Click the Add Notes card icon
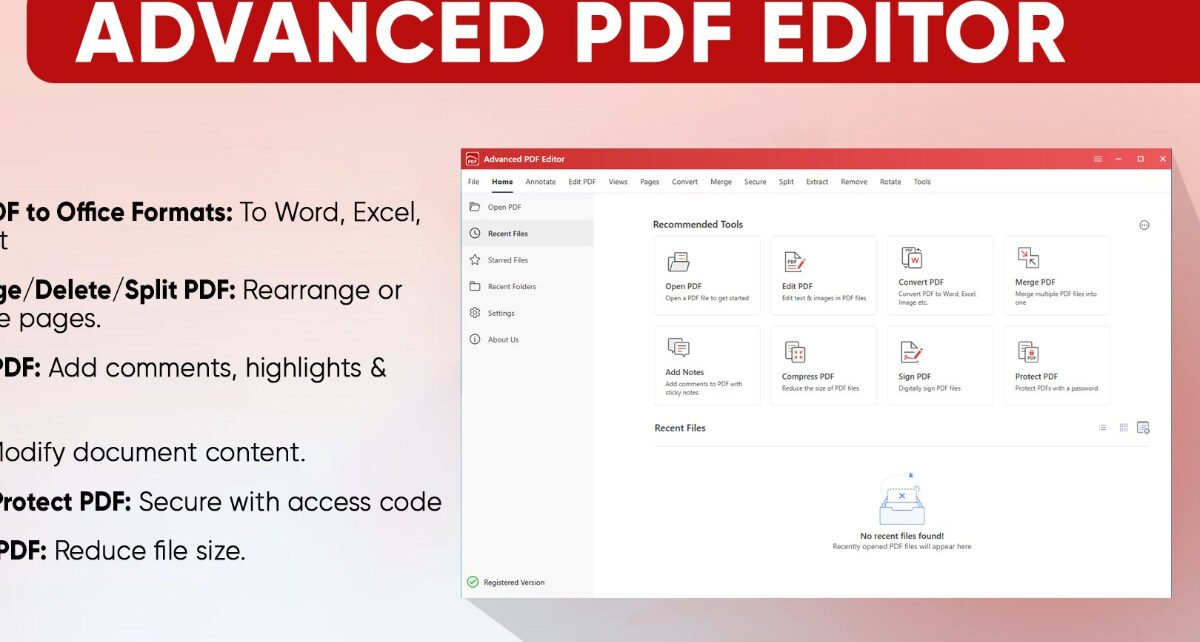 click(x=678, y=348)
